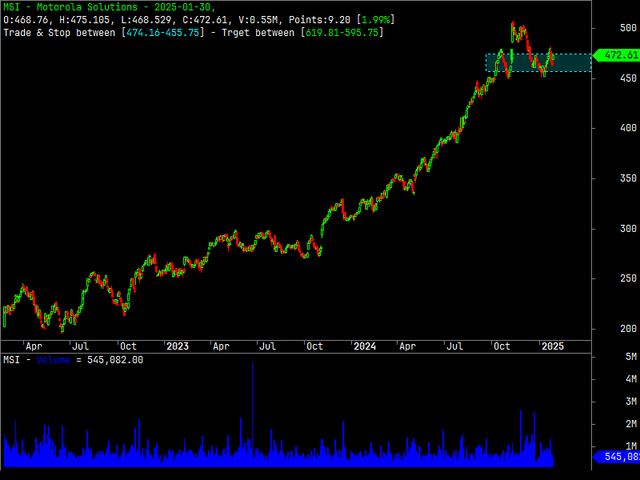The height and width of the screenshot is (480, 640).
Task: Click the target range 619.81-595.75
Action: pyautogui.click(x=342, y=32)
